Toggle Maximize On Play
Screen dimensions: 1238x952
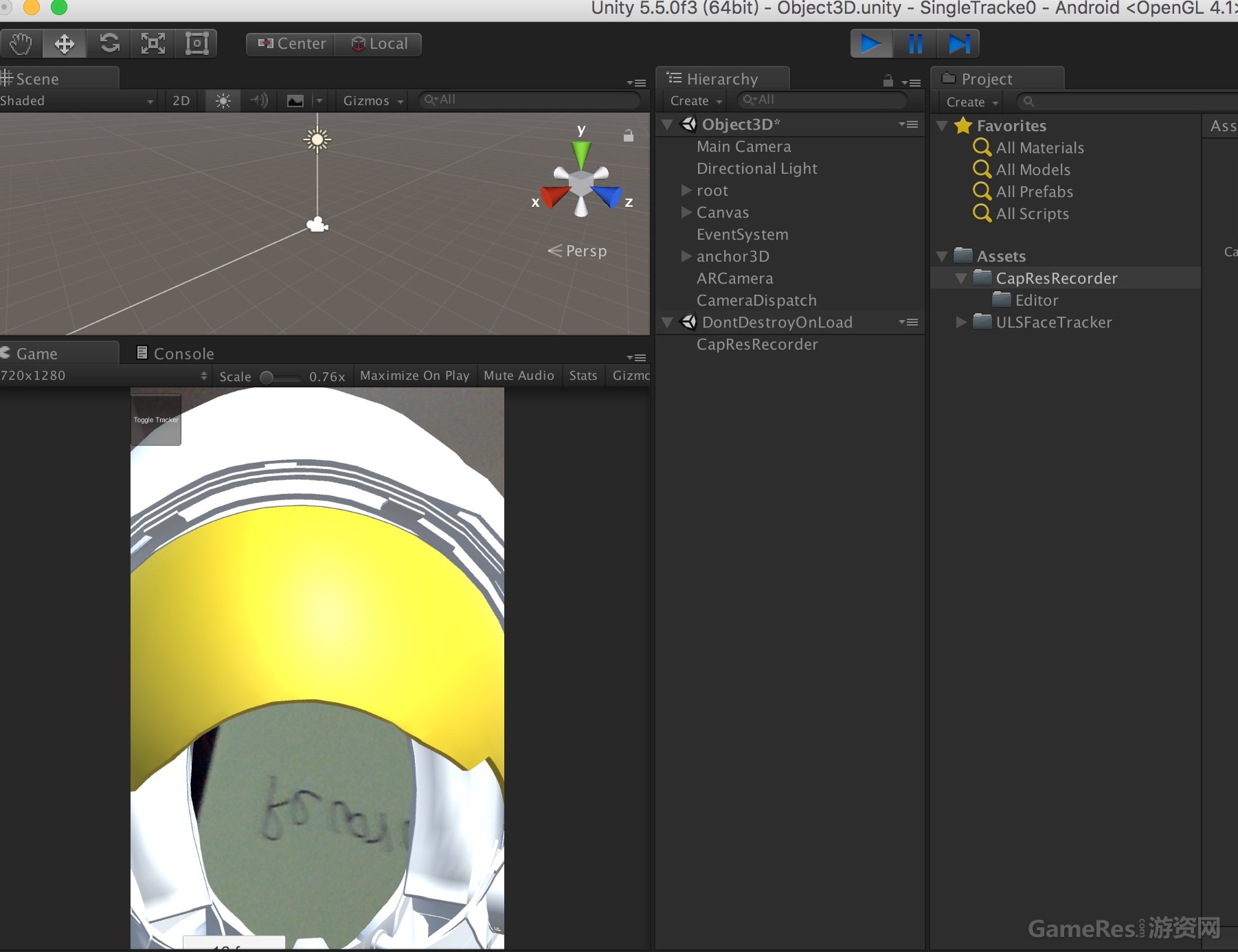click(x=414, y=376)
